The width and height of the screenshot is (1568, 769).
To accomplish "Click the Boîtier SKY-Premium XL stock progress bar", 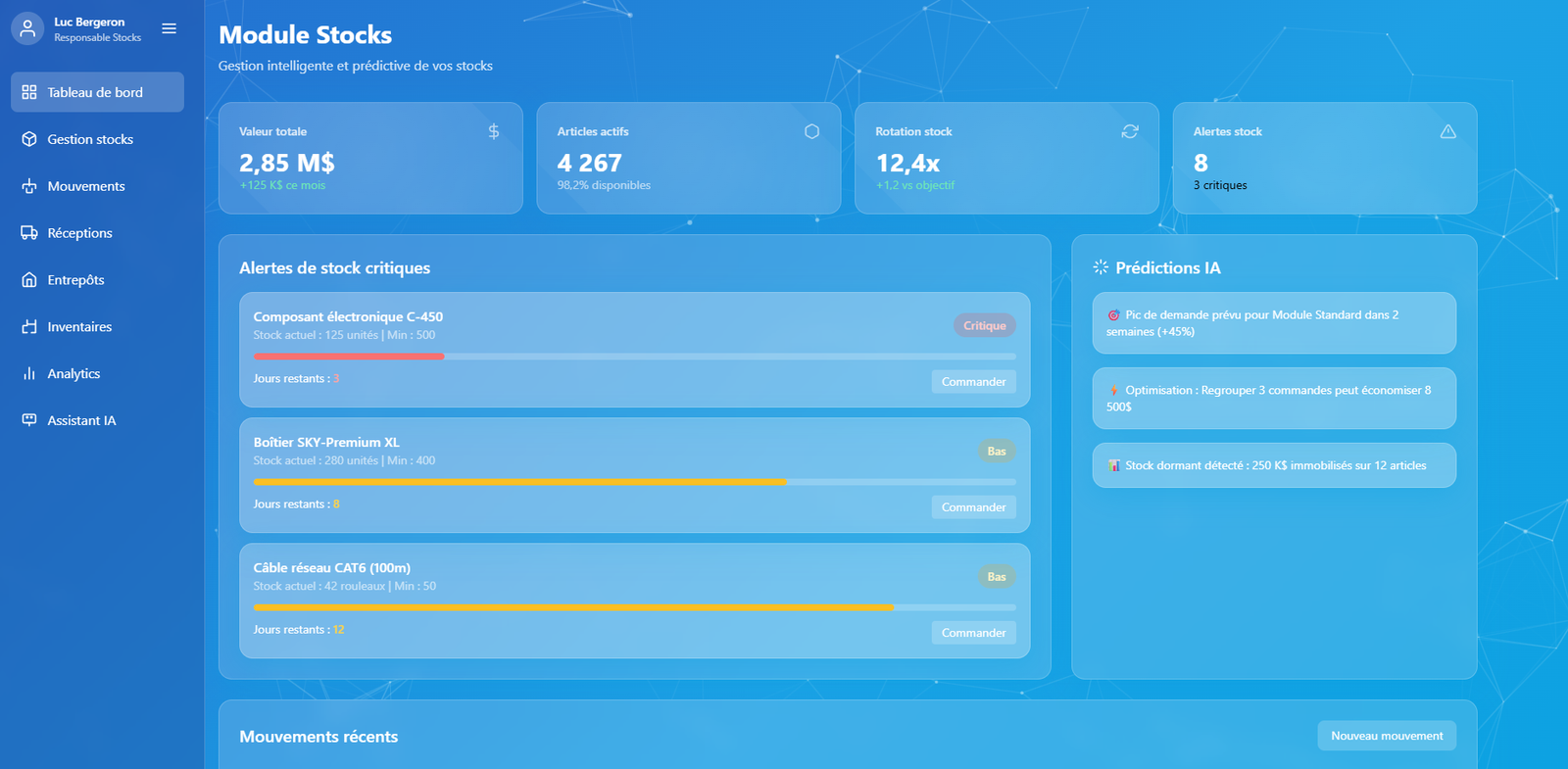I will pos(634,482).
